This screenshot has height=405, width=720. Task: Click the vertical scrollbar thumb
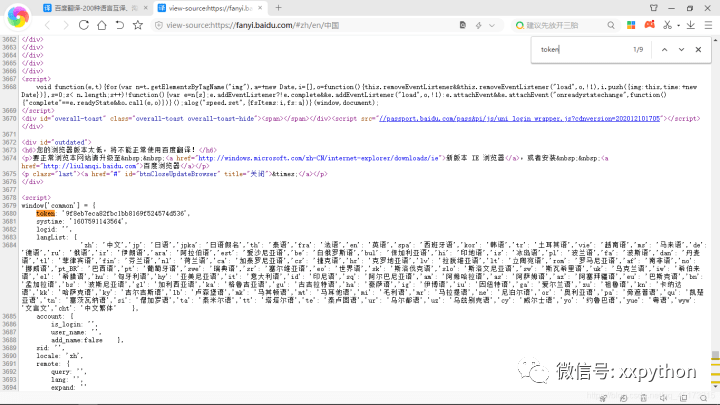click(715, 355)
